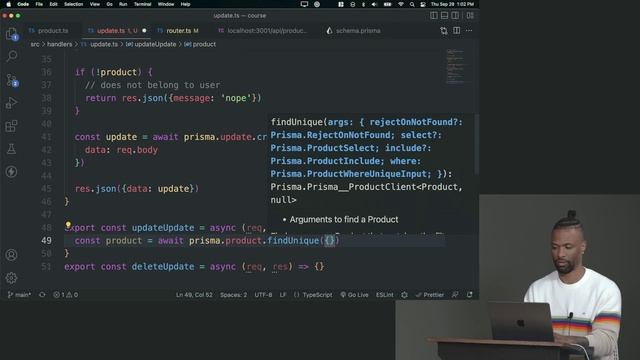This screenshot has width=640, height=360.
Task: Open src breadcrumb dropdown
Action: pos(35,44)
